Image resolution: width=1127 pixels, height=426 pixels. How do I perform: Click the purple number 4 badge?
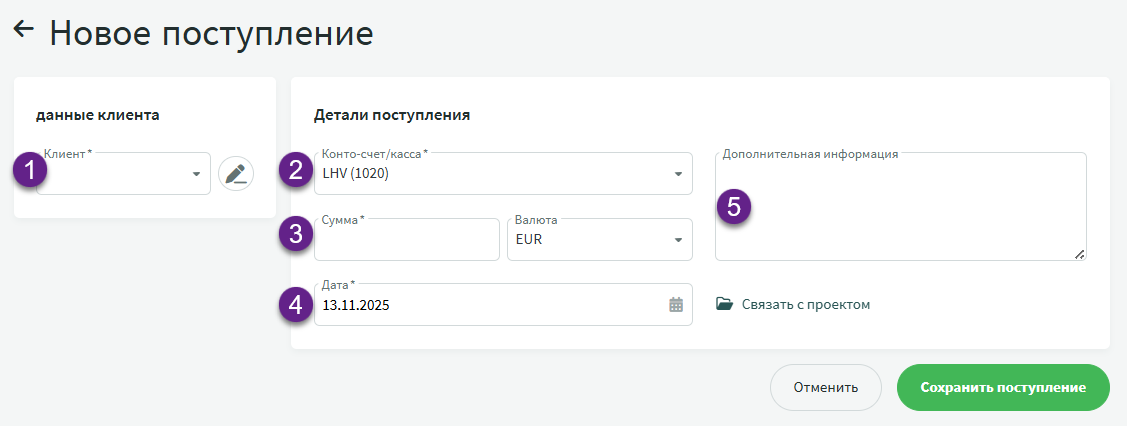coord(296,304)
